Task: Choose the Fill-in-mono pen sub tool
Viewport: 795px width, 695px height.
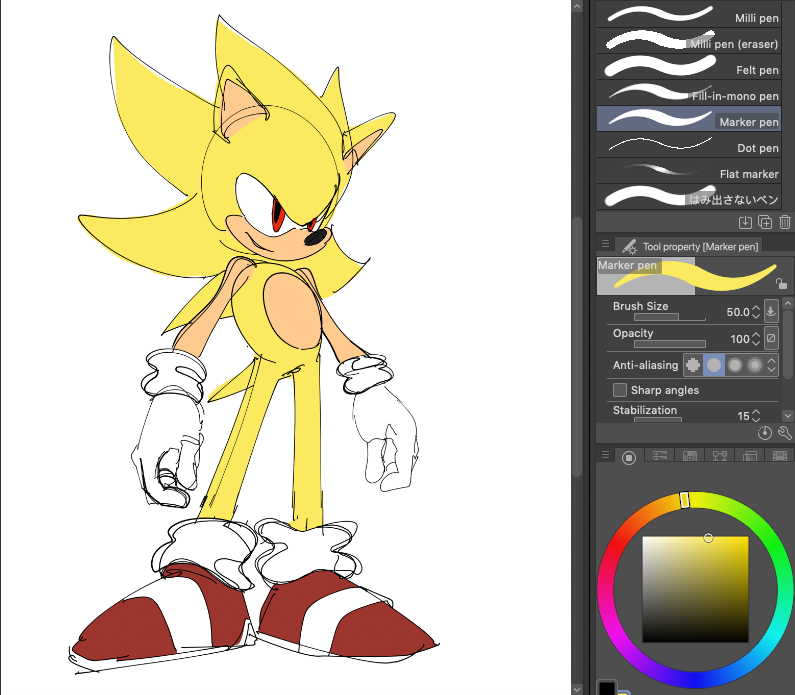Action: point(689,93)
